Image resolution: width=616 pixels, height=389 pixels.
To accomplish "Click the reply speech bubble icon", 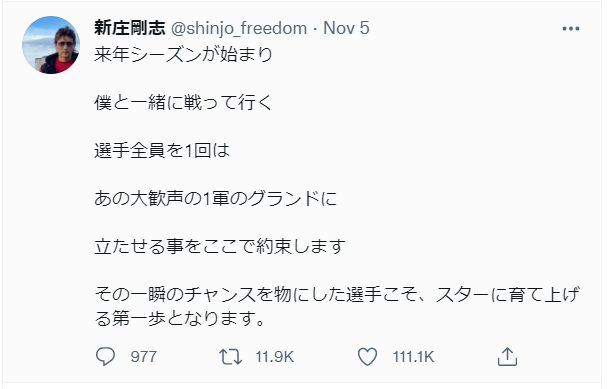I will click(105, 356).
